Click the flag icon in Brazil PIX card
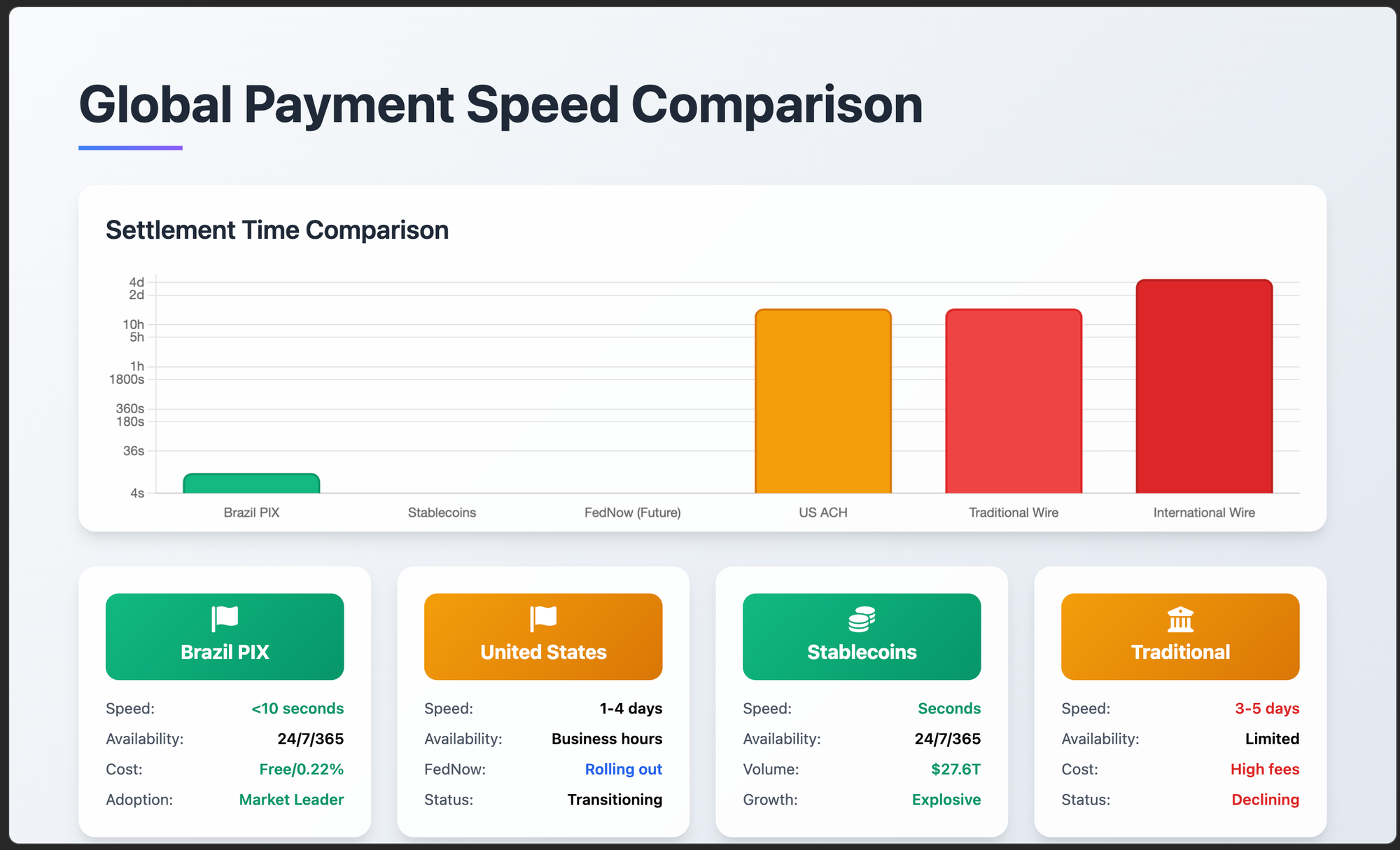 pos(225,618)
